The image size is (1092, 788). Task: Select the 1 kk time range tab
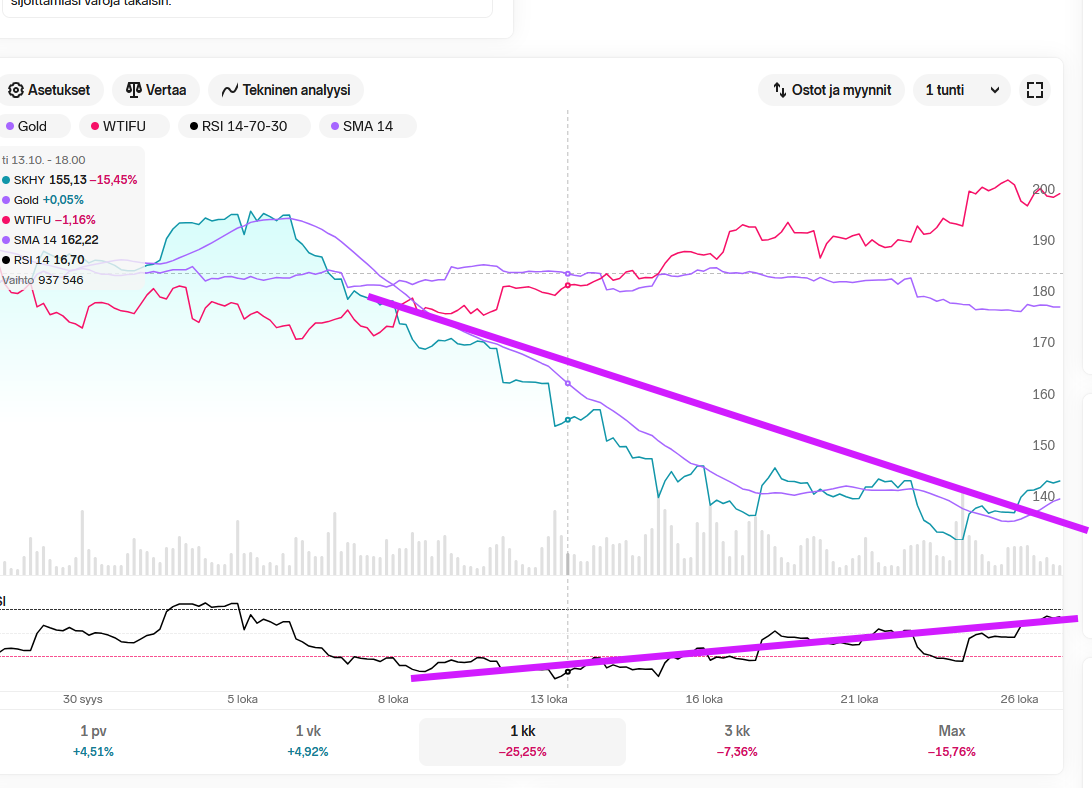point(522,741)
